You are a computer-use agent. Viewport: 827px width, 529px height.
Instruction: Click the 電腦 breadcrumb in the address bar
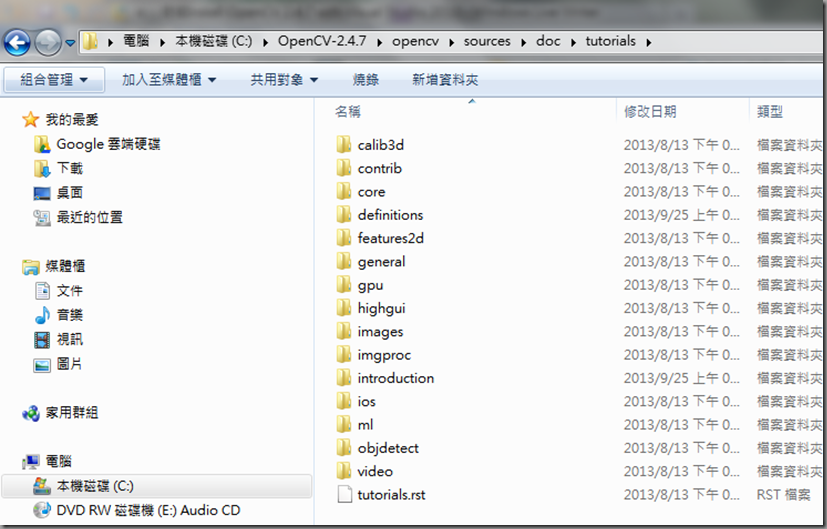(x=136, y=41)
